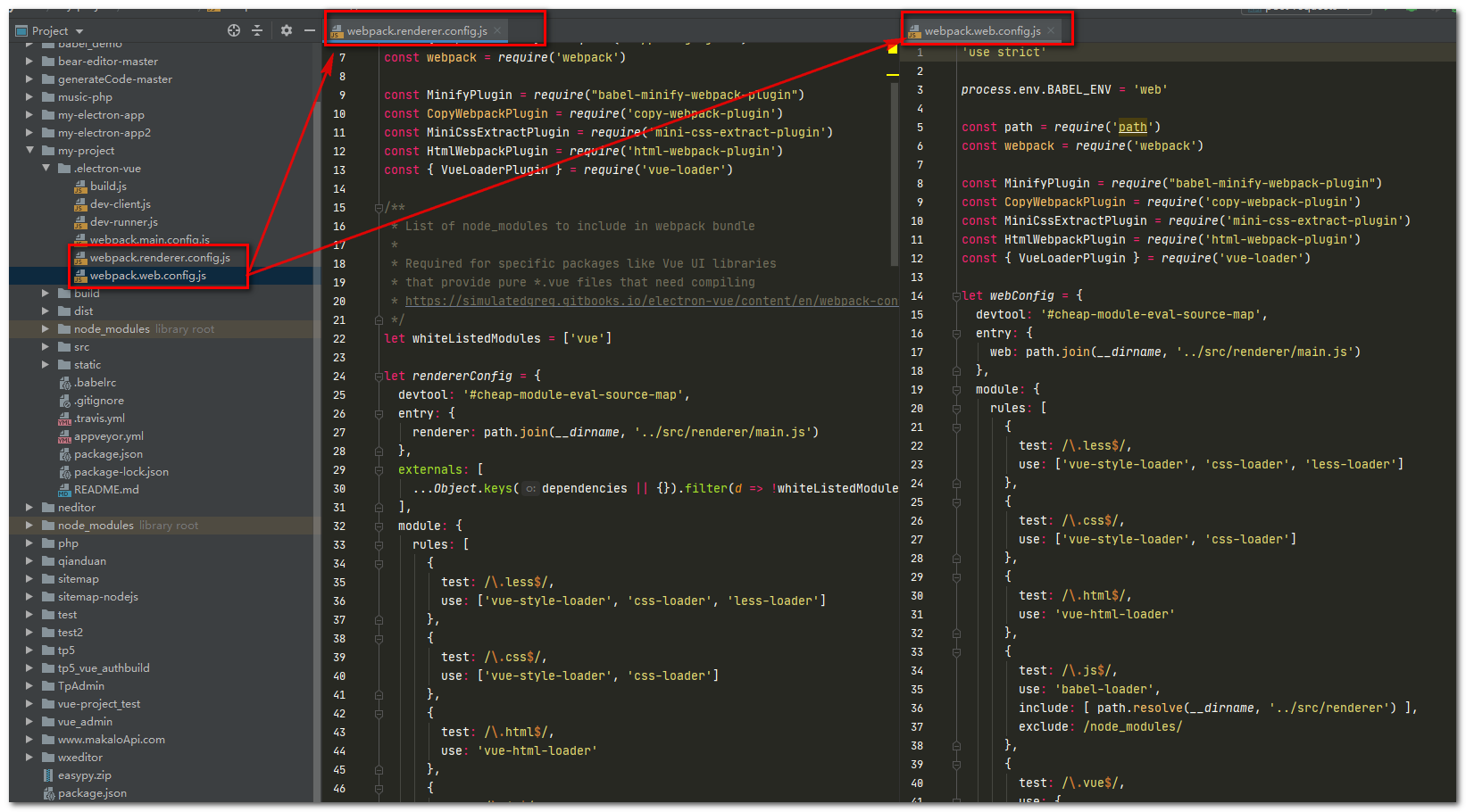Open build.js file in tree
Viewport: 1466px width, 812px height.
[x=108, y=186]
